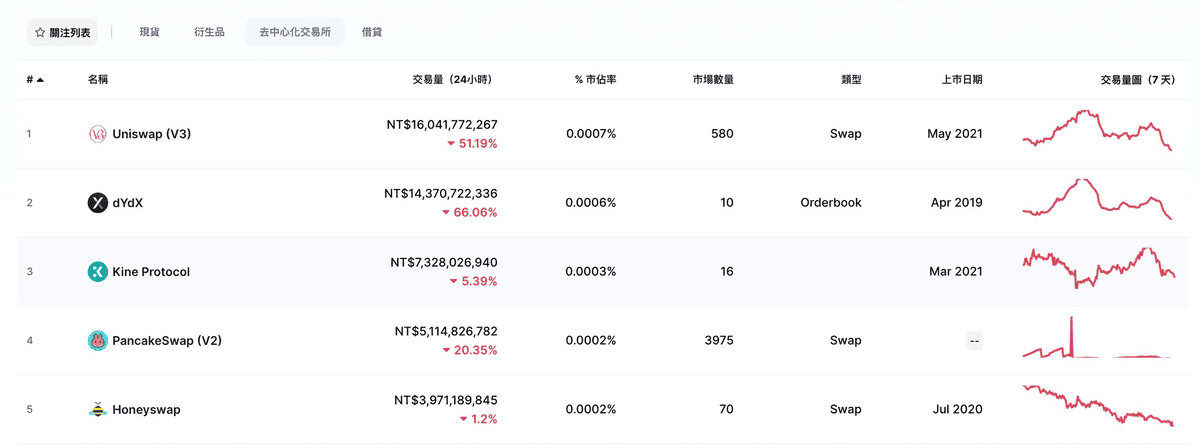Click the dYdX logo icon

point(97,203)
